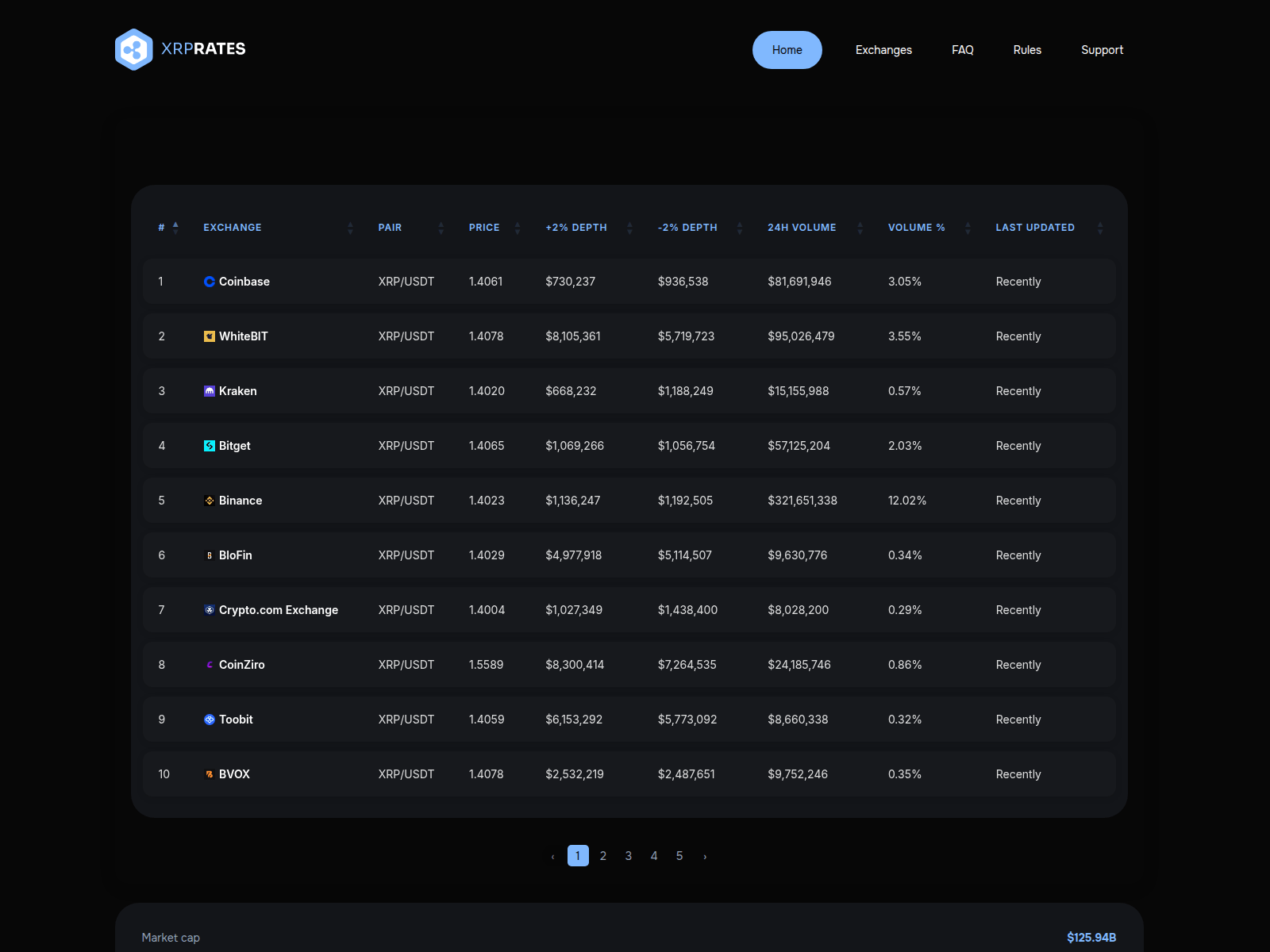1270x952 pixels.
Task: Open the Exchanges nav item
Action: 883,50
